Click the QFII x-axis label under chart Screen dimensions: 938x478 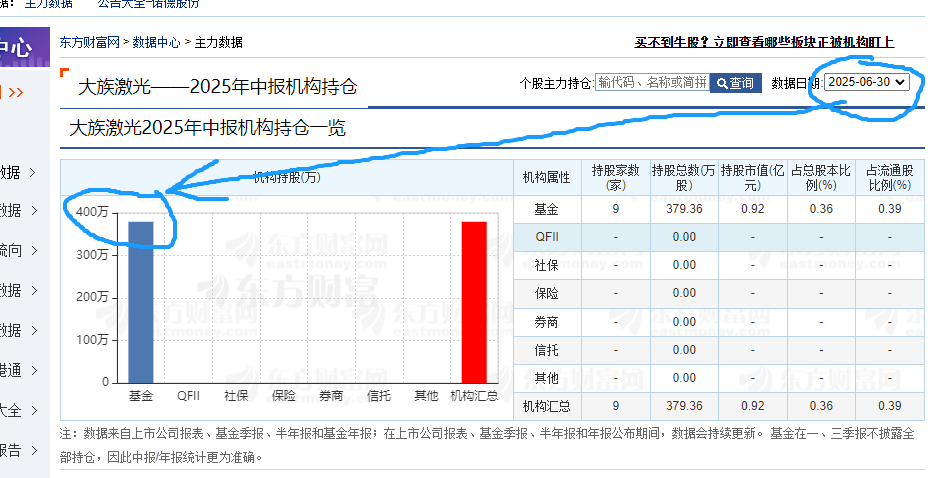(188, 395)
